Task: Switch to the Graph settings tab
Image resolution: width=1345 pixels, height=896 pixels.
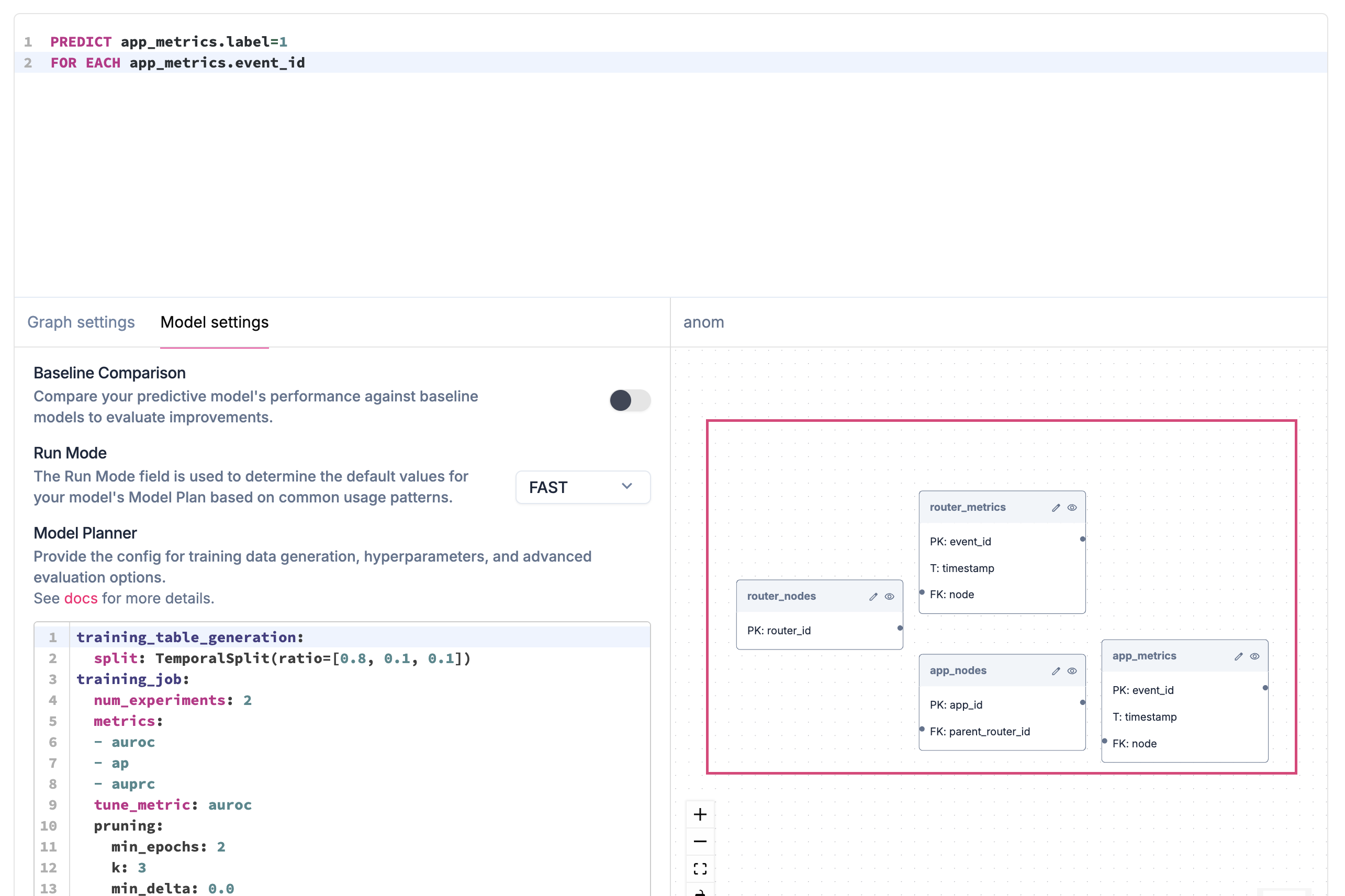Action: pos(81,322)
